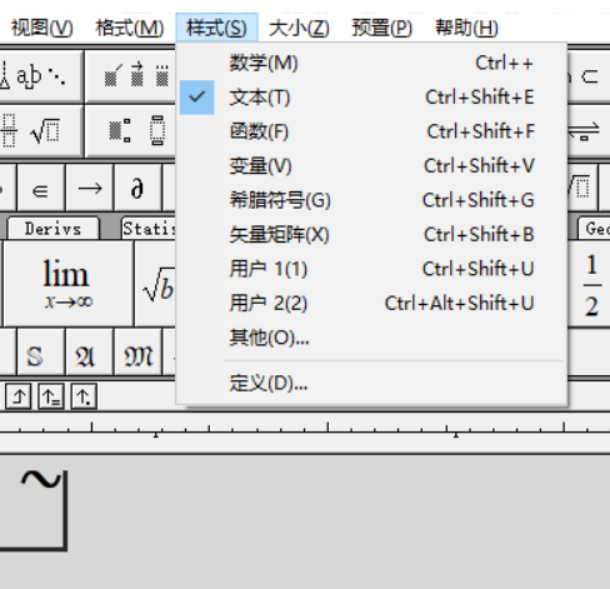Select relational-aligned tab stop icon

click(51, 396)
